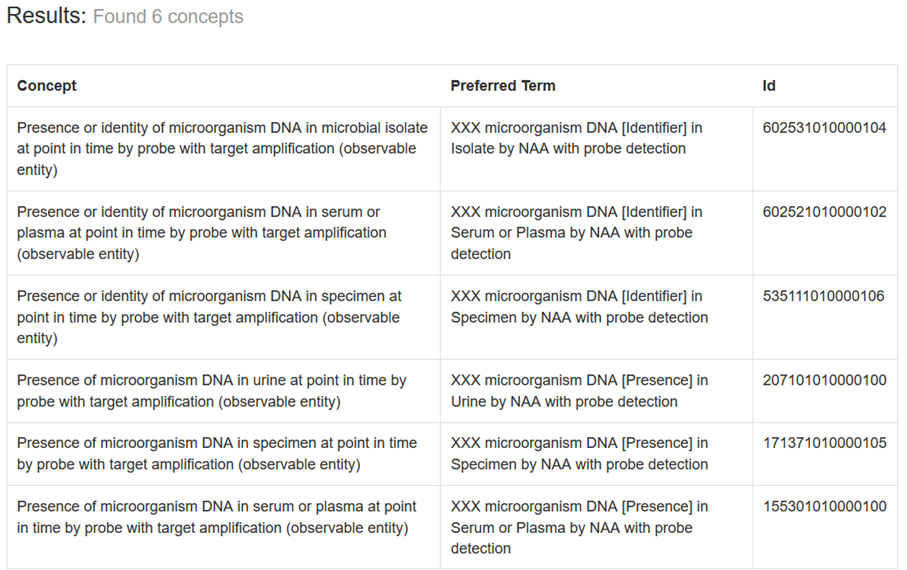
Task: Click the Preferred Term column header
Action: 503,86
